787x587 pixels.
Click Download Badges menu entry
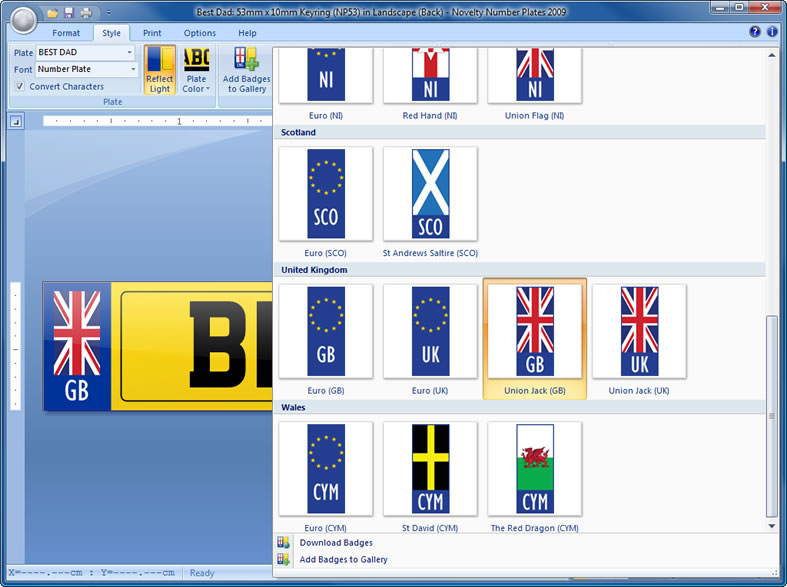tap(336, 543)
